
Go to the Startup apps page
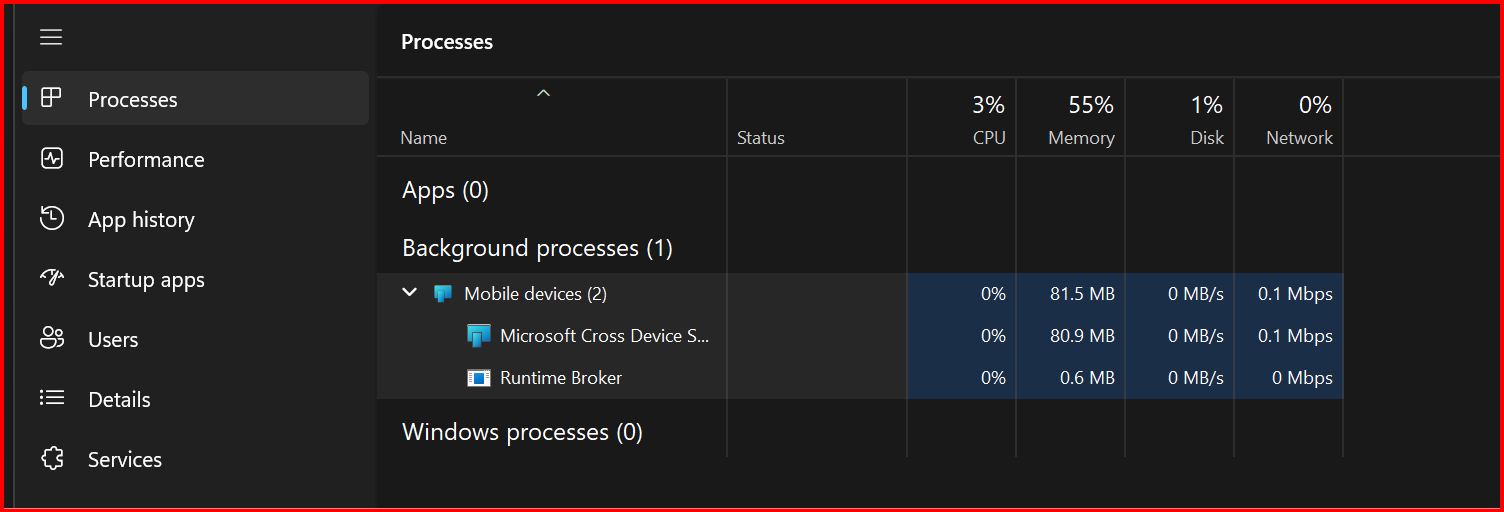coord(146,280)
